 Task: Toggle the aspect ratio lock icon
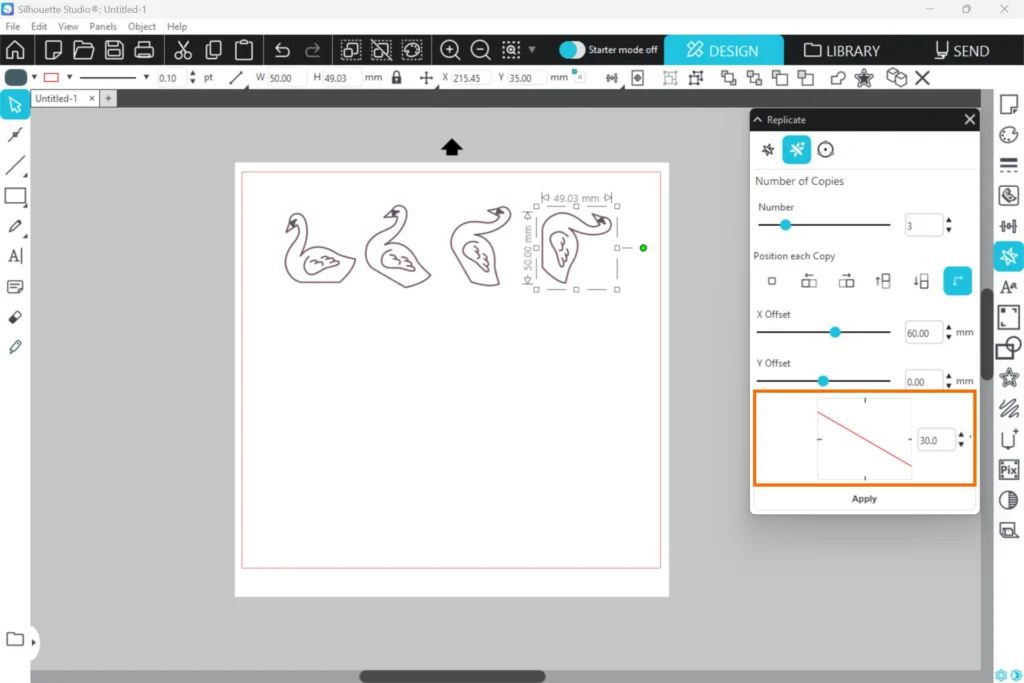click(397, 77)
